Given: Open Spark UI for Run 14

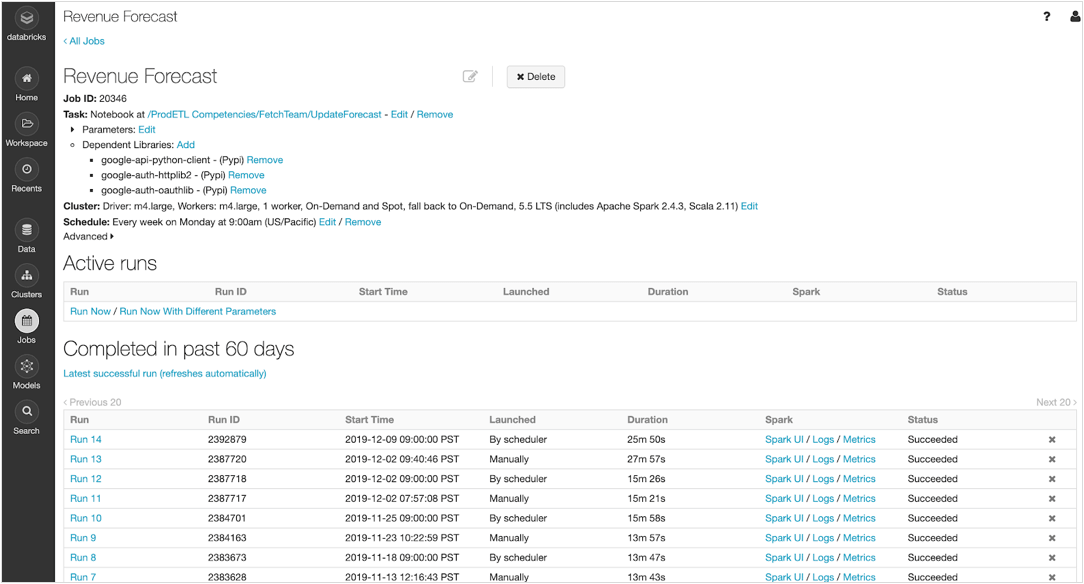Looking at the screenshot, I should [784, 439].
